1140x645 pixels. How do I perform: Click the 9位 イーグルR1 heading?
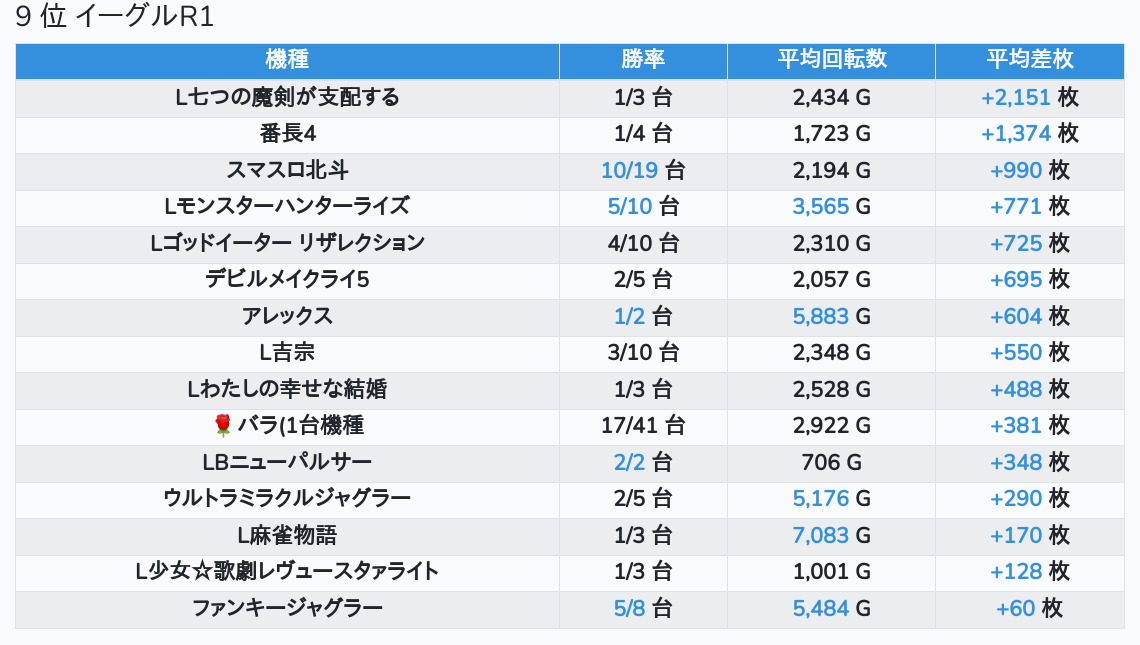point(115,16)
